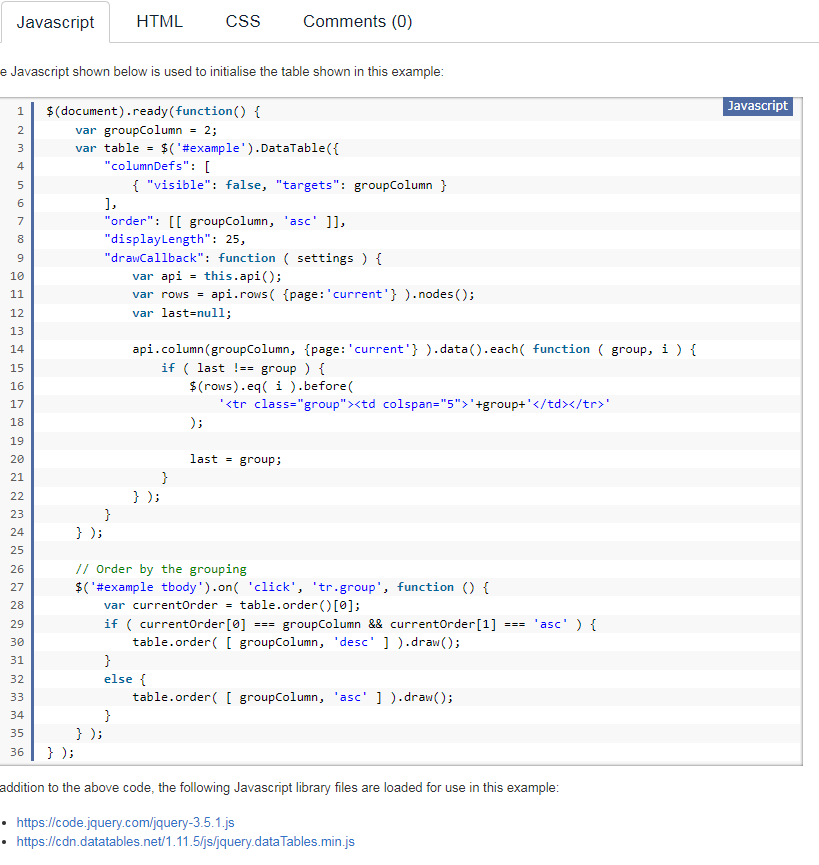Click the tr class="group" string line
Image resolution: width=819 pixels, height=865 pixels.
(x=414, y=404)
